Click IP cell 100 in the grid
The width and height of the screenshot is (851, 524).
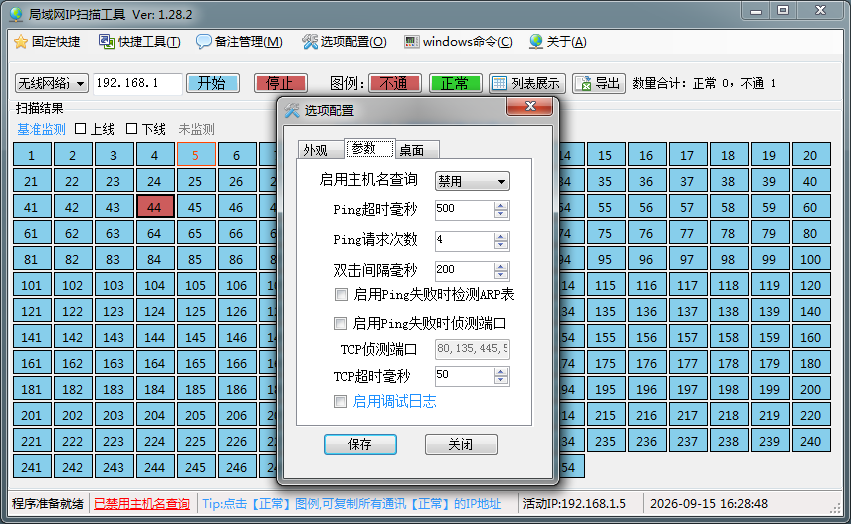pos(811,259)
